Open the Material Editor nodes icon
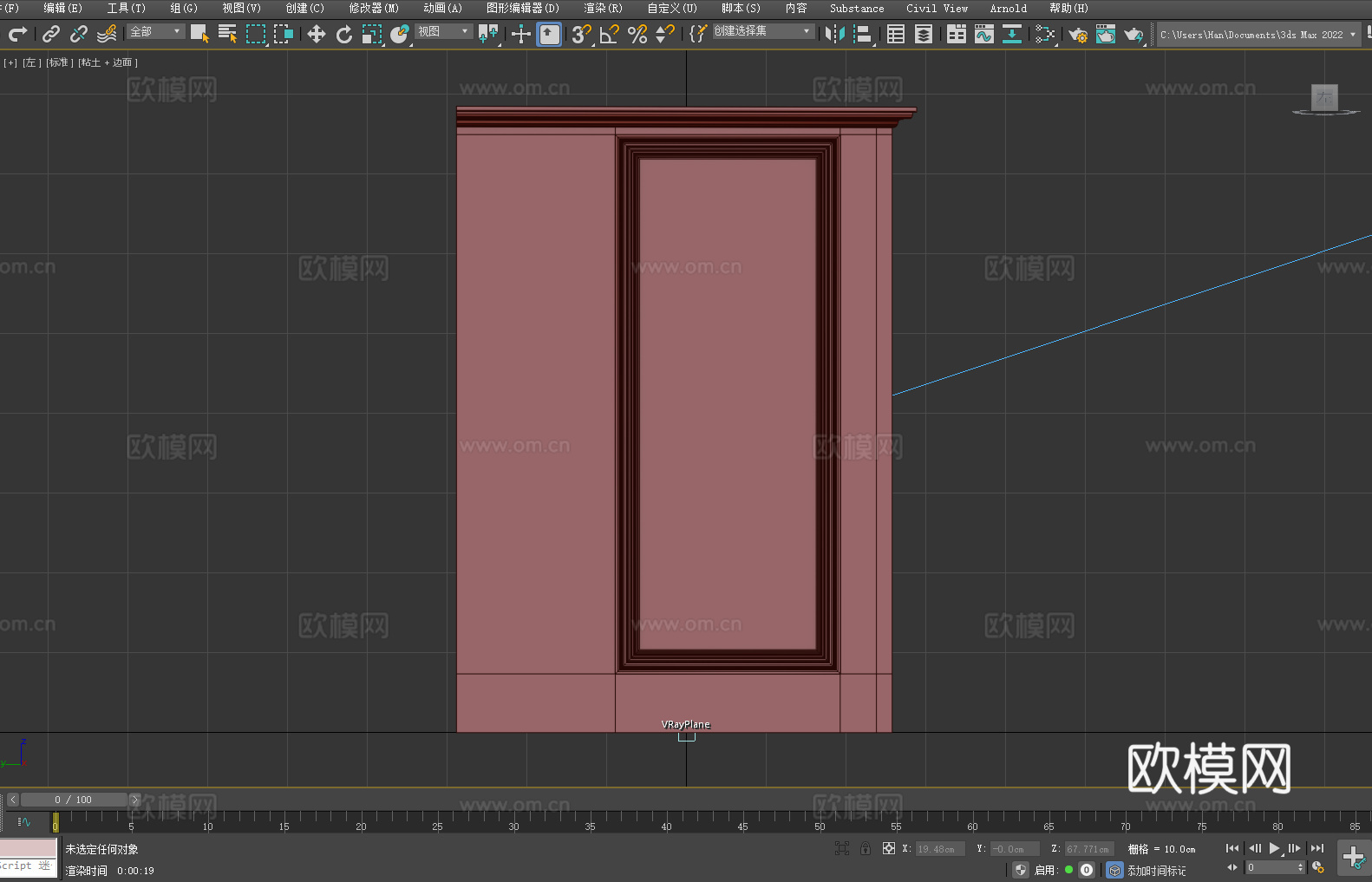This screenshot has width=1372, height=882. pyautogui.click(x=1045, y=34)
